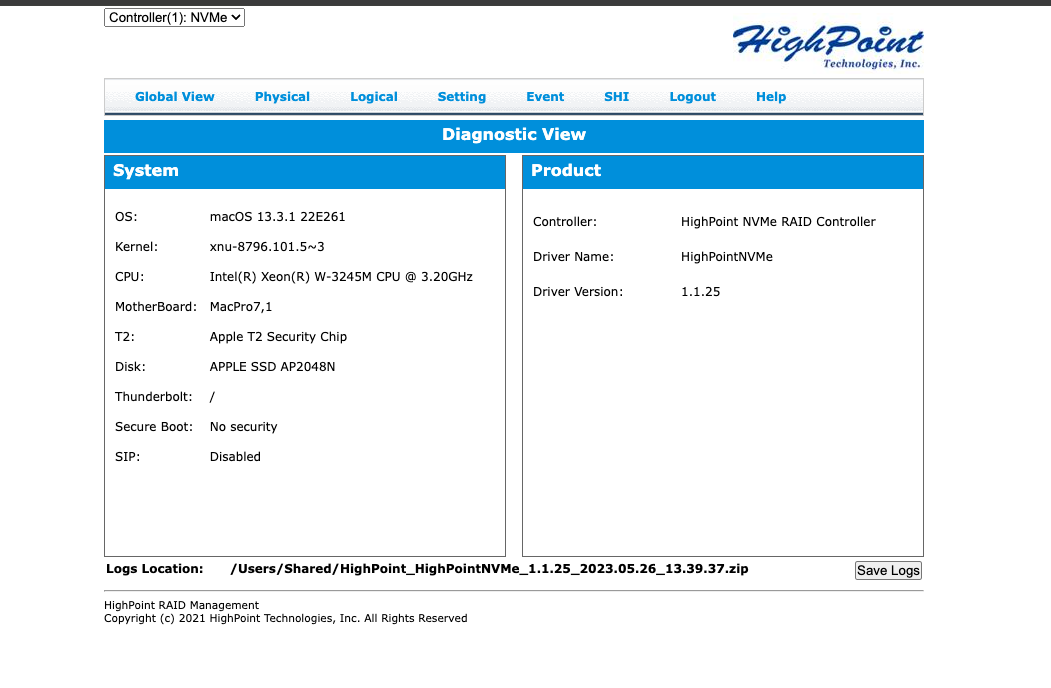Select the OS value macOS 13.3.1 22E261
This screenshot has width=1051, height=688.
click(x=277, y=217)
